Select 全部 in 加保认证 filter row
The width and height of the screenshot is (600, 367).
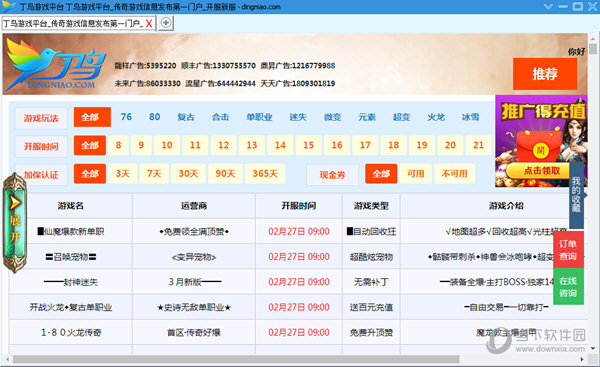pyautogui.click(x=90, y=174)
